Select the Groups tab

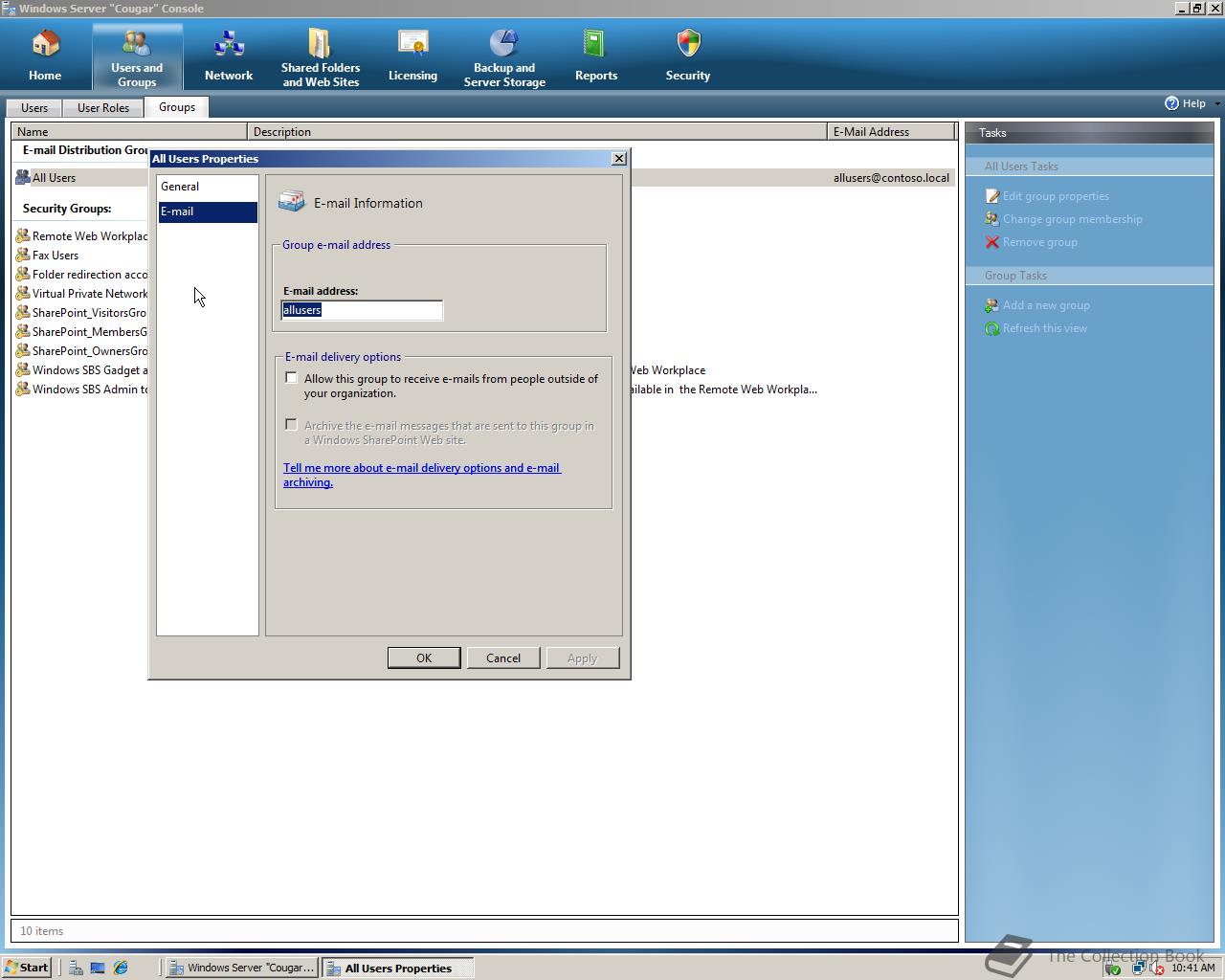click(x=177, y=107)
